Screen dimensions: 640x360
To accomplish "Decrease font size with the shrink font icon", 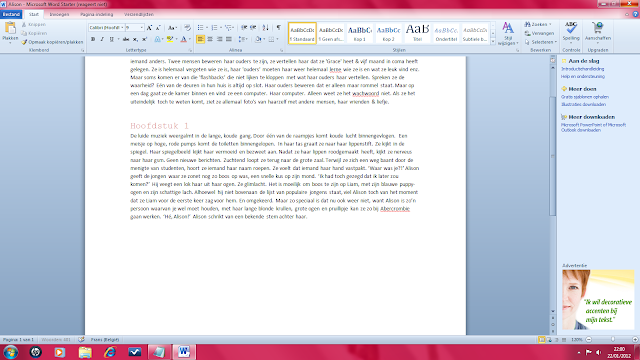I will click(x=158, y=28).
